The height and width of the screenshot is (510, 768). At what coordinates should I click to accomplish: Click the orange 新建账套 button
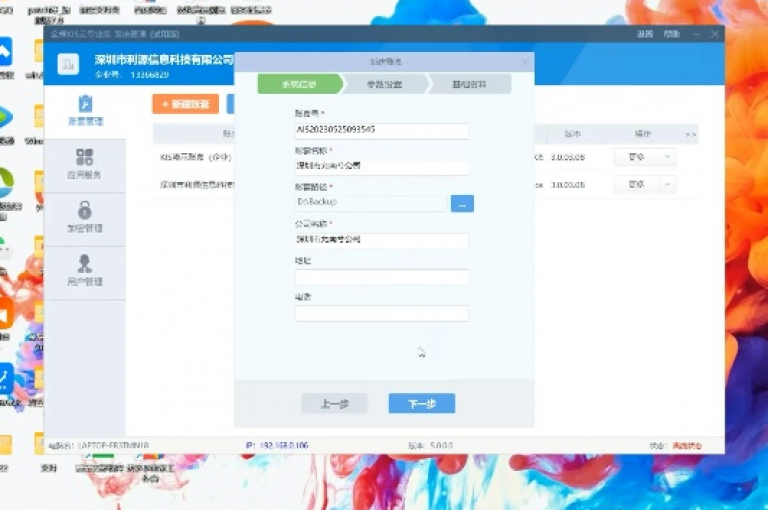(x=185, y=104)
